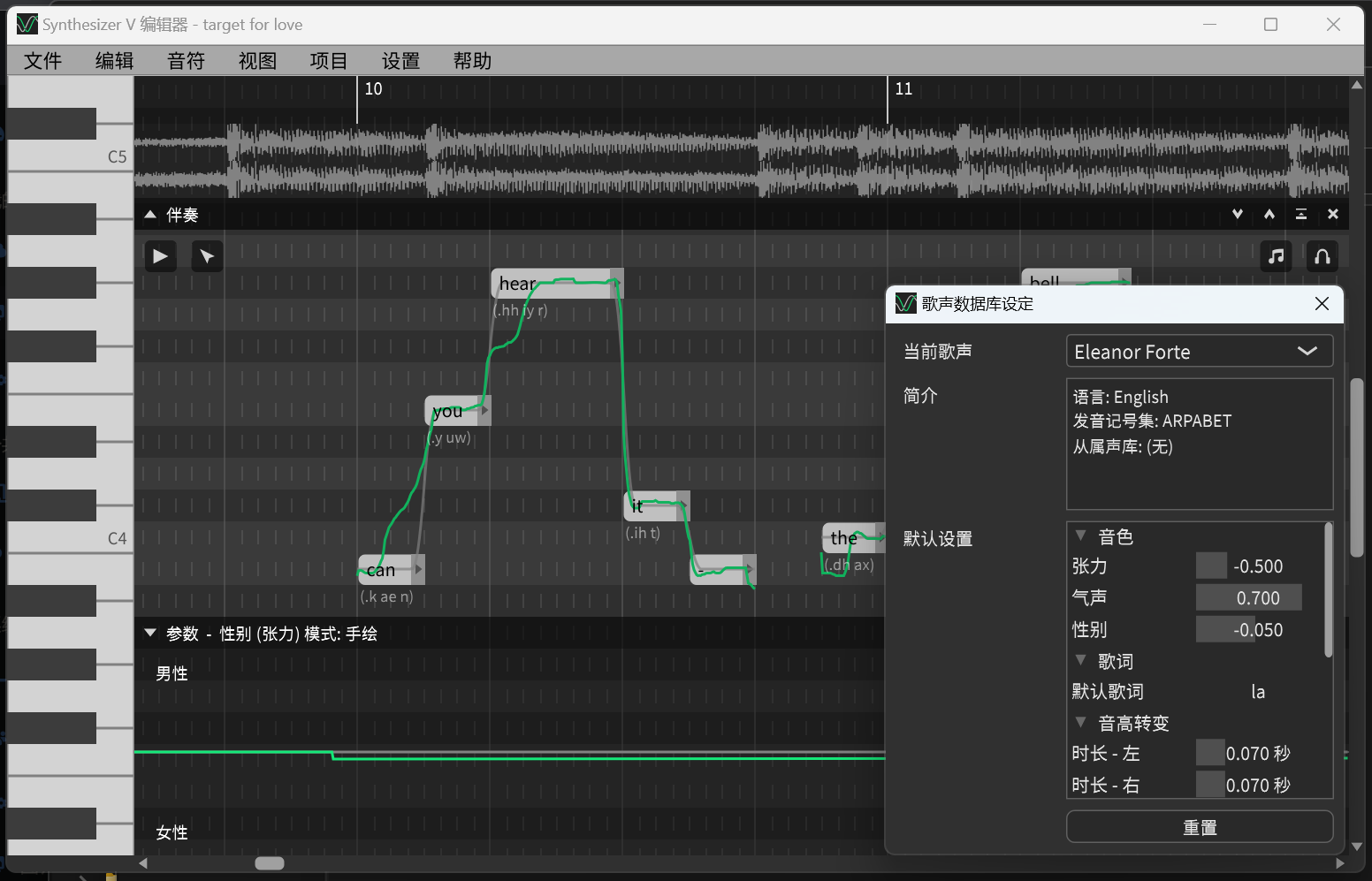Collapse the 参数 parameters panel triangle
This screenshot has width=1372, height=881.
pos(150,633)
